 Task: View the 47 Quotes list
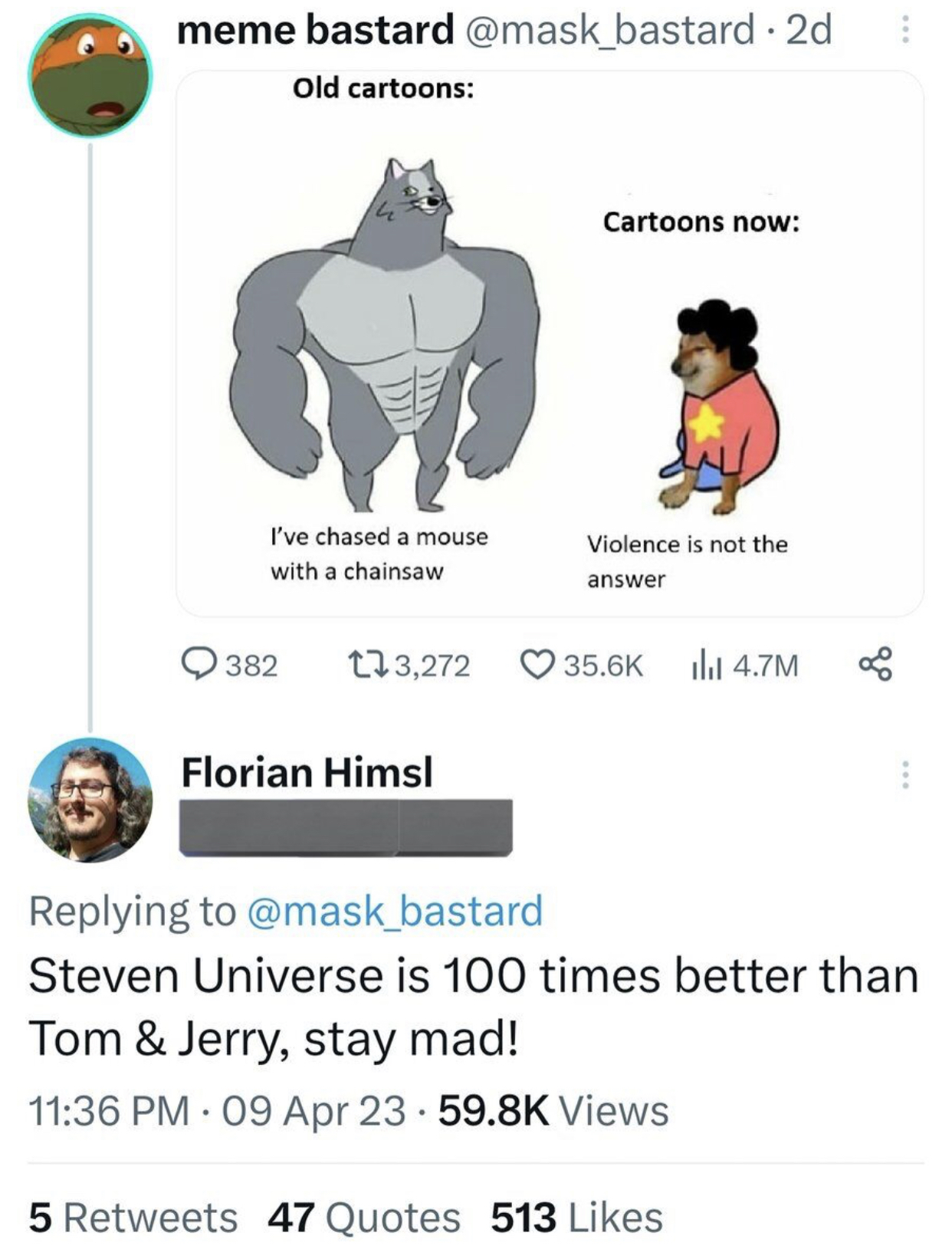[x=364, y=1218]
